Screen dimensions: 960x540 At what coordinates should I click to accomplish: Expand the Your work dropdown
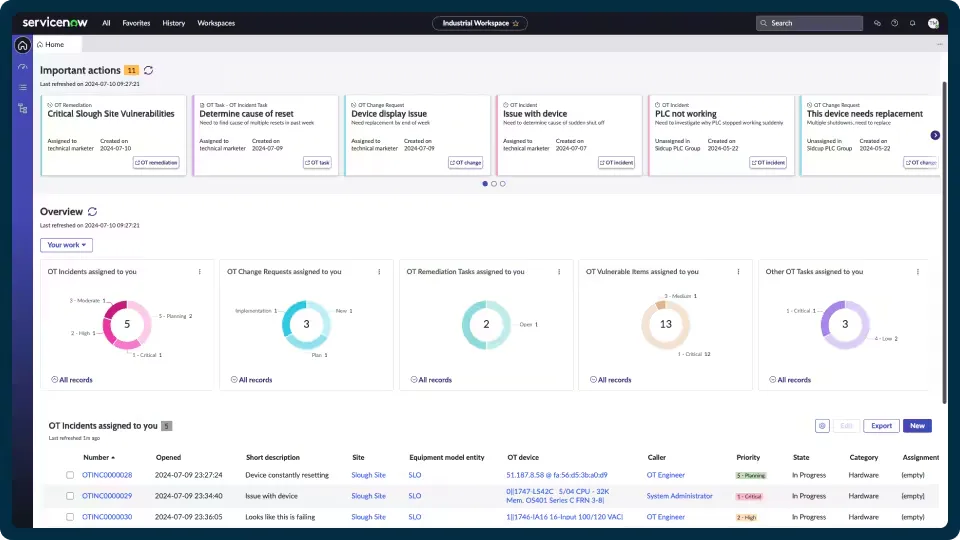pyautogui.click(x=67, y=245)
